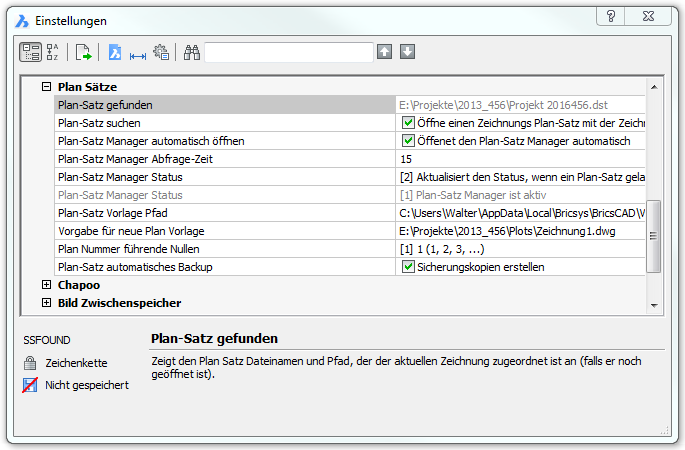Screen dimensions: 685x450
Task: Switch to categorized view in toolbar
Action: click(x=30, y=52)
